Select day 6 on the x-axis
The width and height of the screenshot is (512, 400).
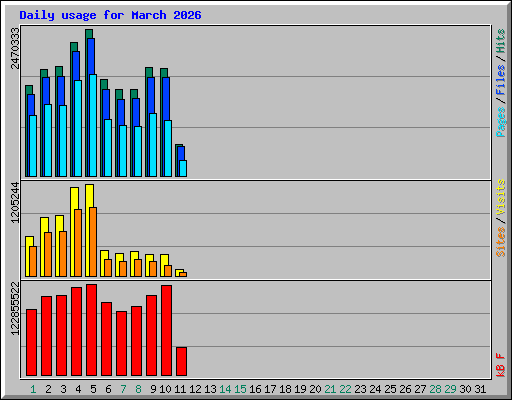coord(108,389)
